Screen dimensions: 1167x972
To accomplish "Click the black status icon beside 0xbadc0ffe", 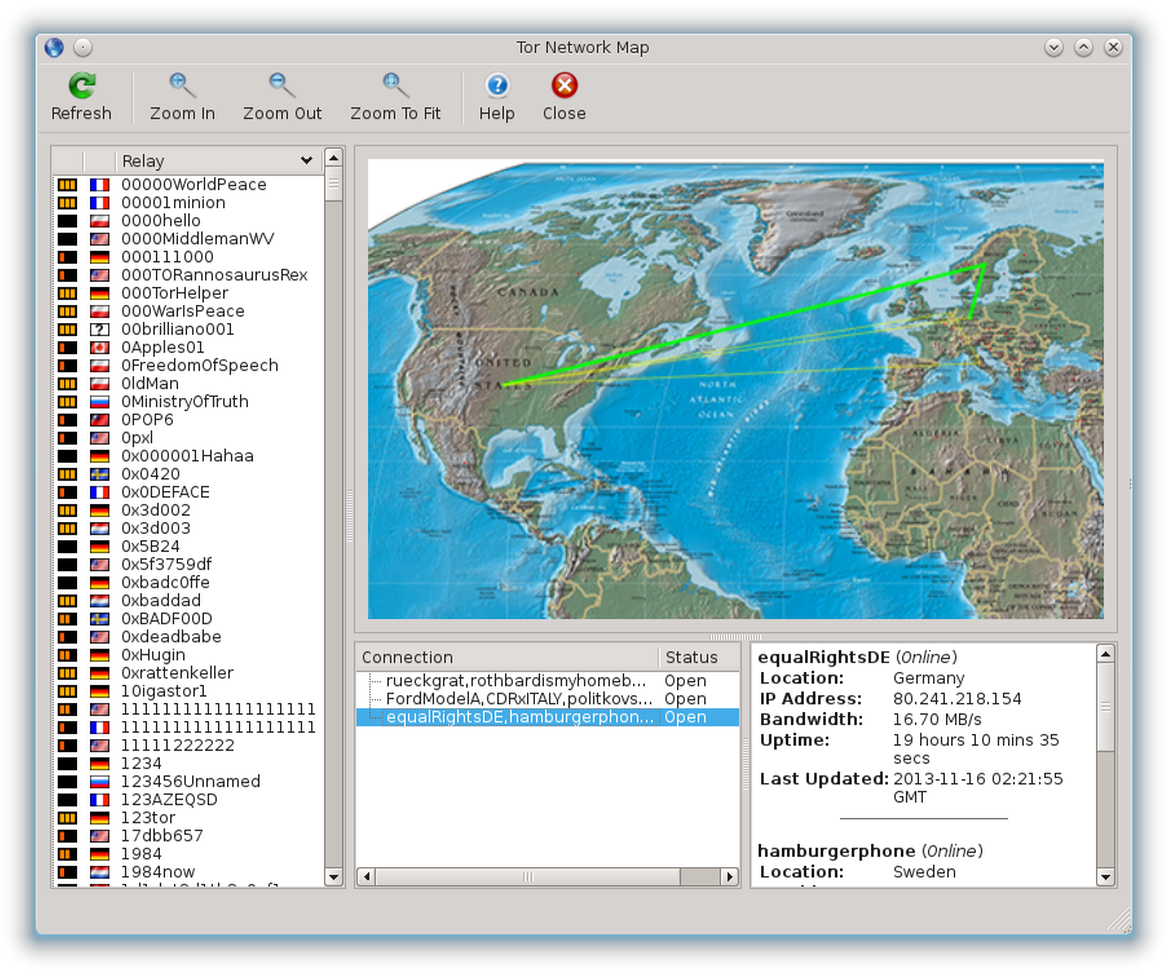I will tap(68, 583).
